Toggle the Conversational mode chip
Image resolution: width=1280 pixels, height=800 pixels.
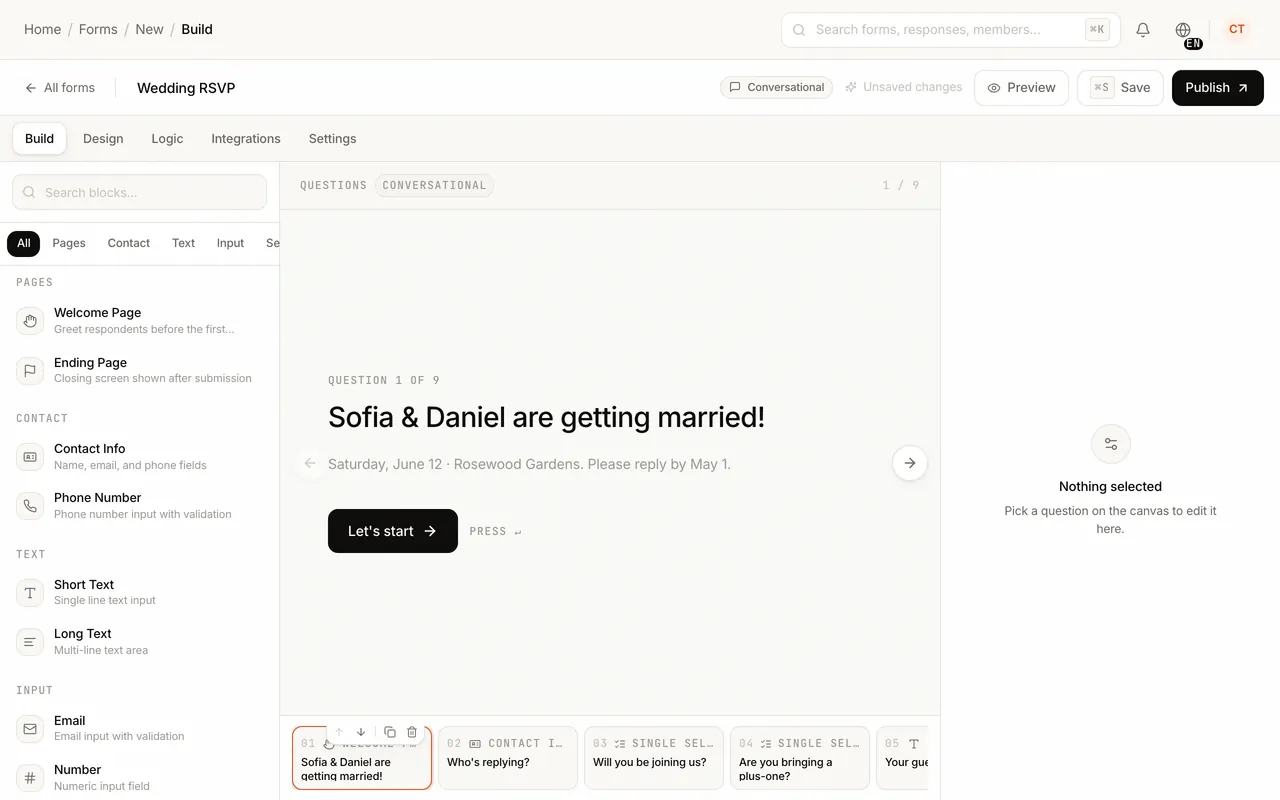776,87
